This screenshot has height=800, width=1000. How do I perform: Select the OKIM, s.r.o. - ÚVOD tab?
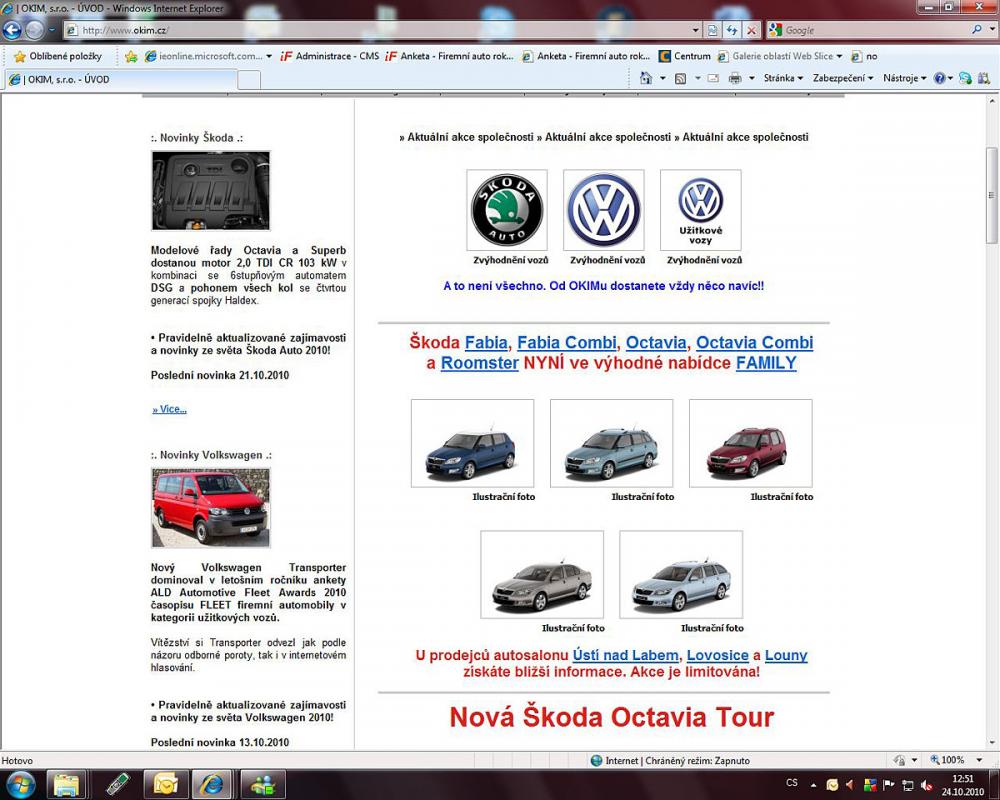(x=121, y=79)
